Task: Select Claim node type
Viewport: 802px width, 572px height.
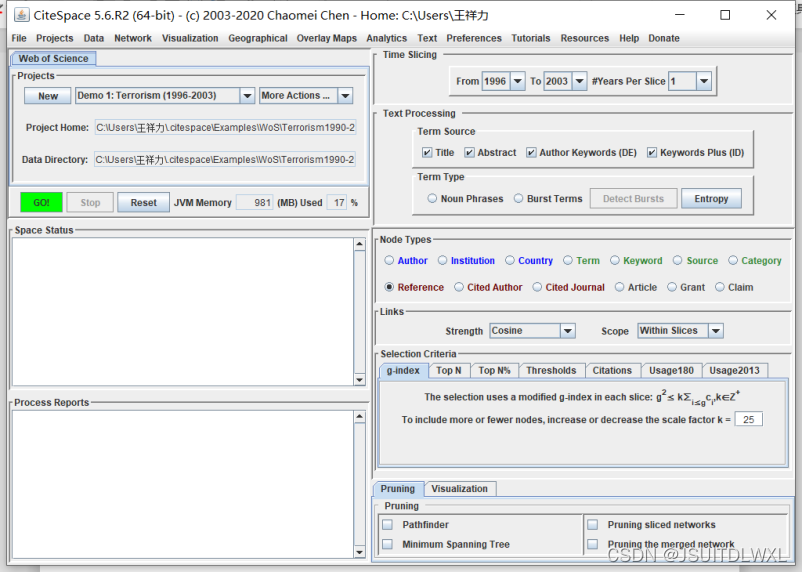Action: (720, 287)
